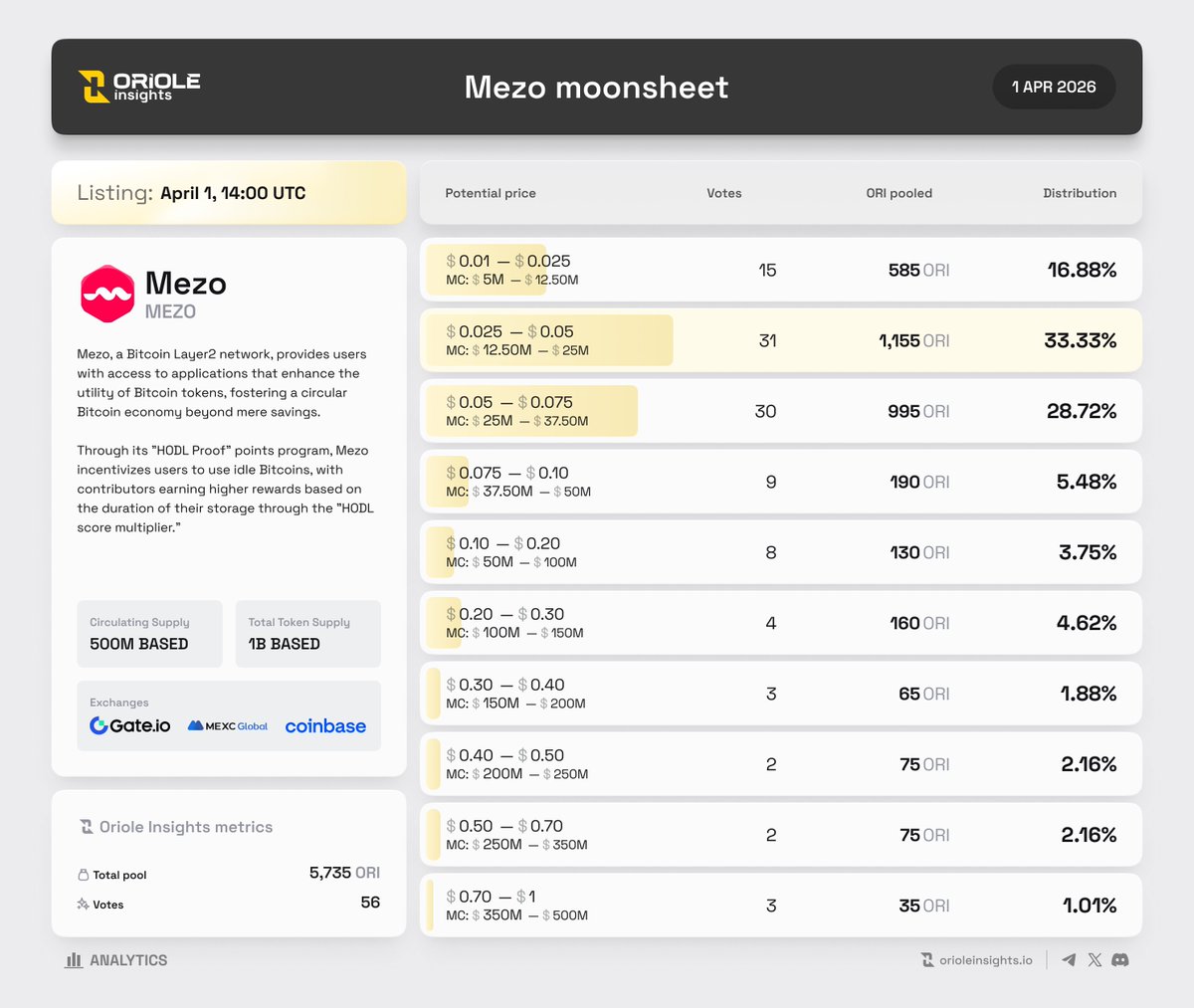This screenshot has height=1008, width=1194.
Task: Select the Votes column header
Action: (724, 193)
